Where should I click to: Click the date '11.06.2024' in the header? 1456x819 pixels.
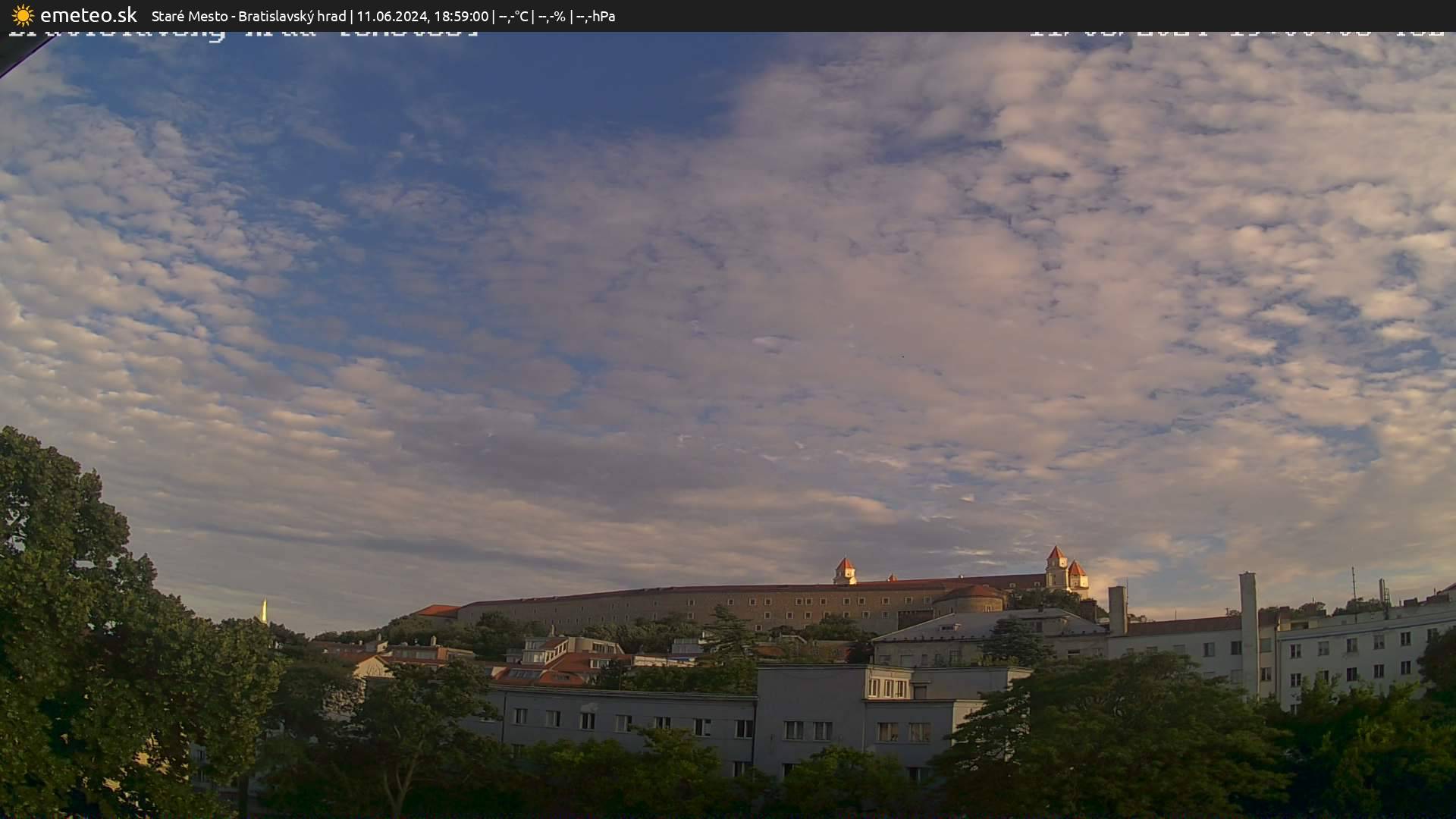394,15
